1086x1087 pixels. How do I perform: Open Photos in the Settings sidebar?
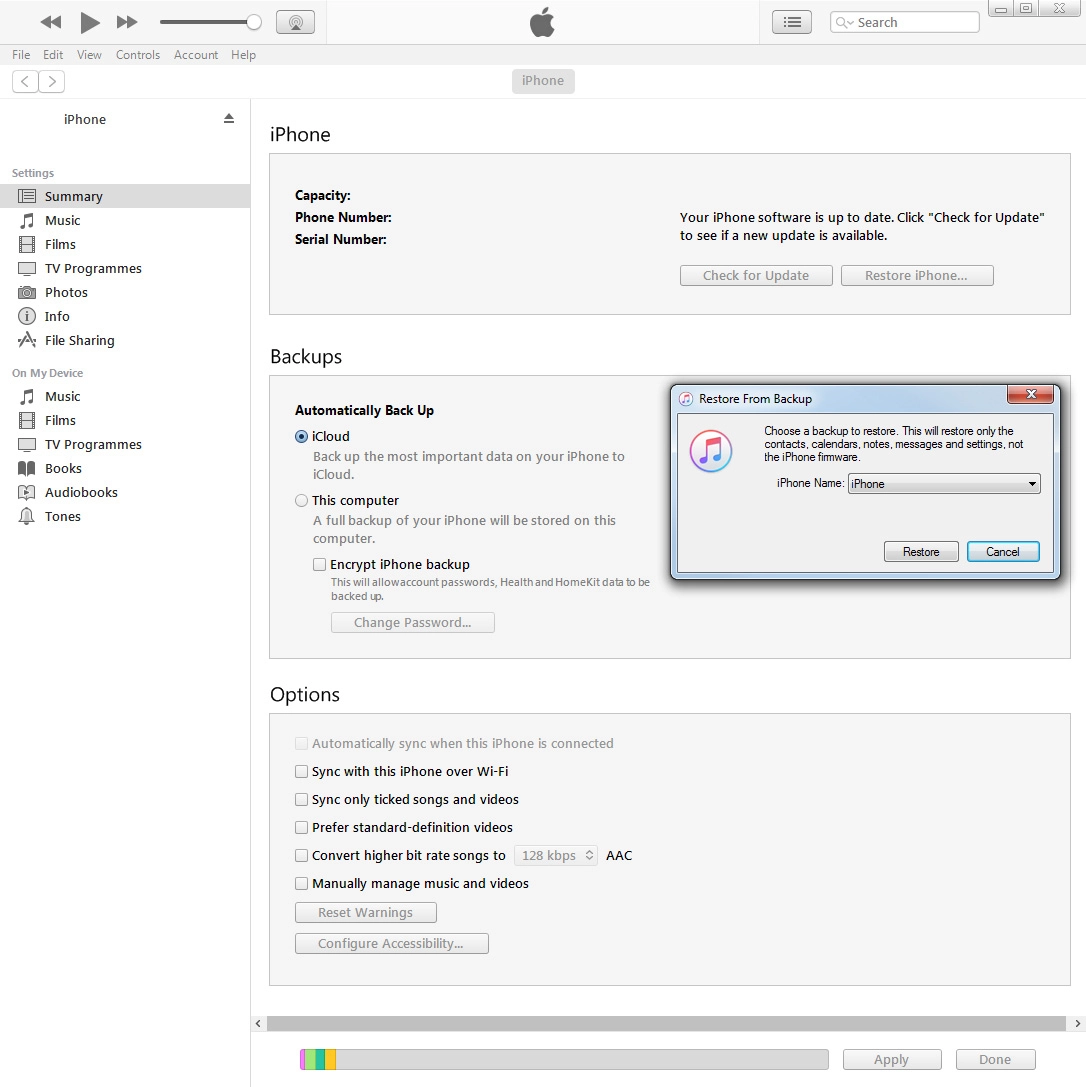pos(66,292)
